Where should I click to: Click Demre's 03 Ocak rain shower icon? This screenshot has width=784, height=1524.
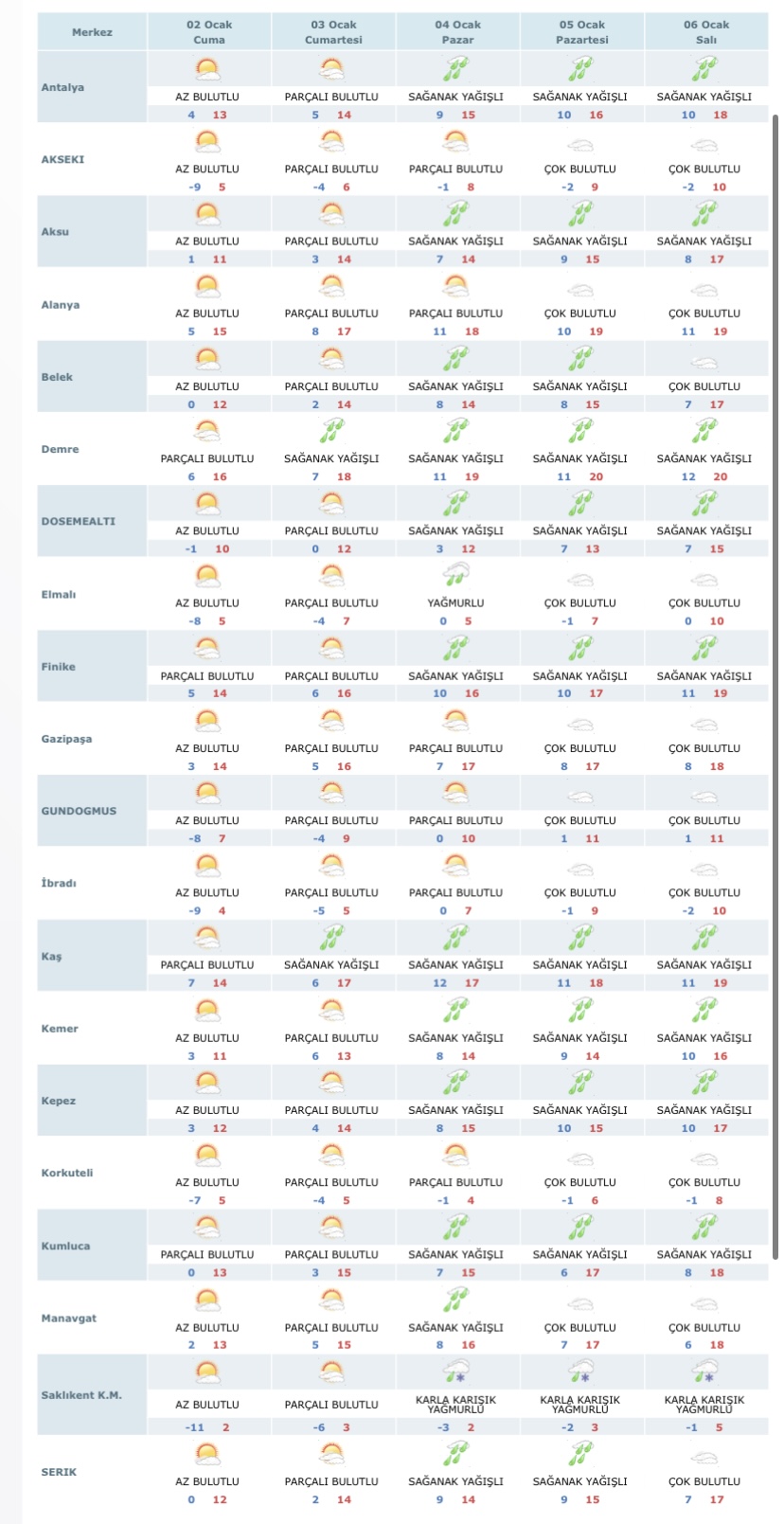pyautogui.click(x=331, y=432)
